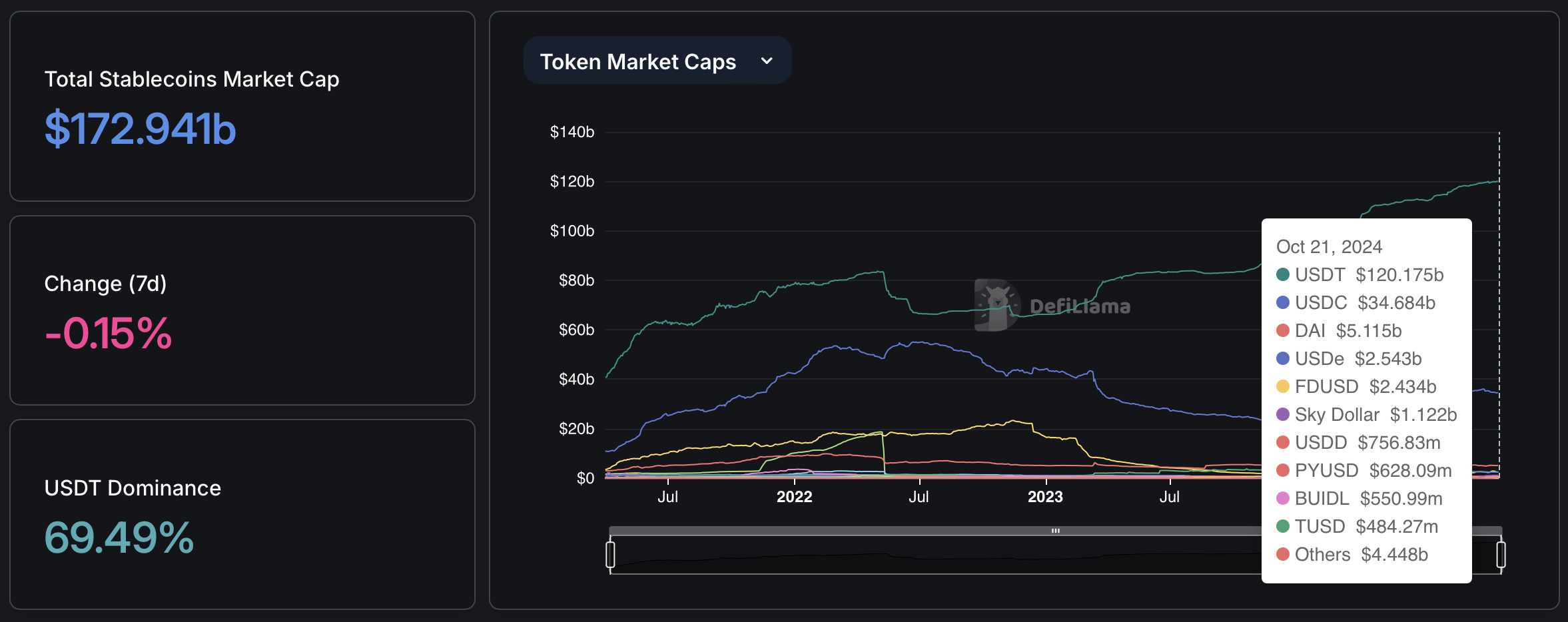Click the Sky Dollar purple dot in the tooltip

pyautogui.click(x=1283, y=415)
